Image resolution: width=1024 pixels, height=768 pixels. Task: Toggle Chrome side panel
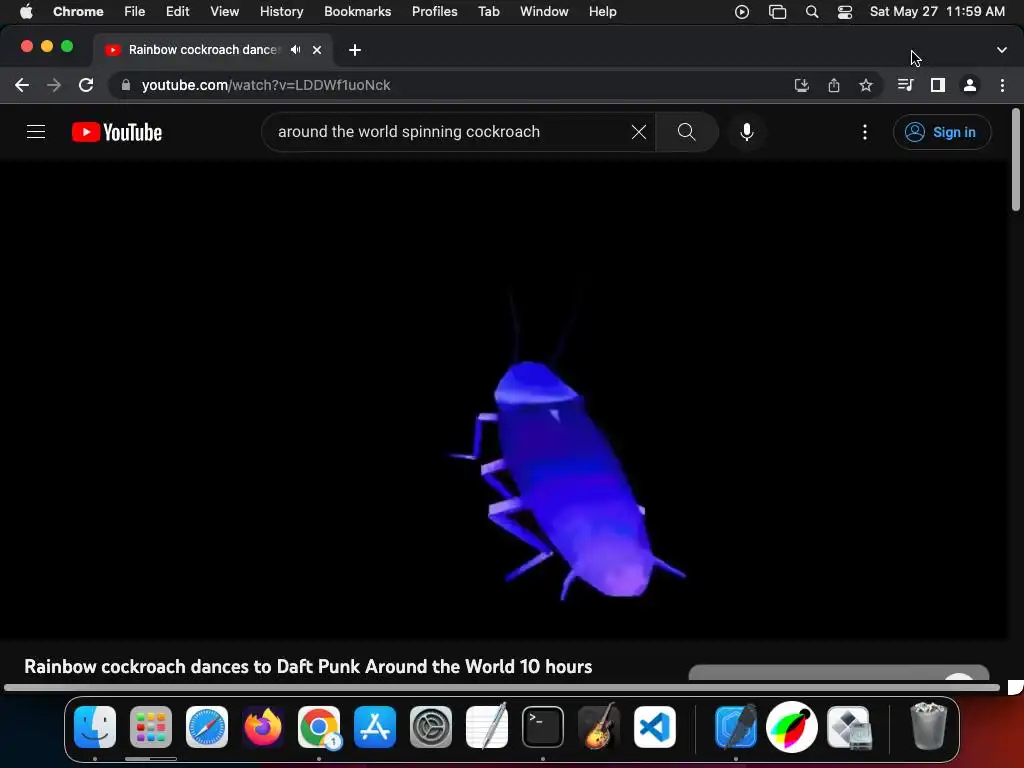click(938, 85)
